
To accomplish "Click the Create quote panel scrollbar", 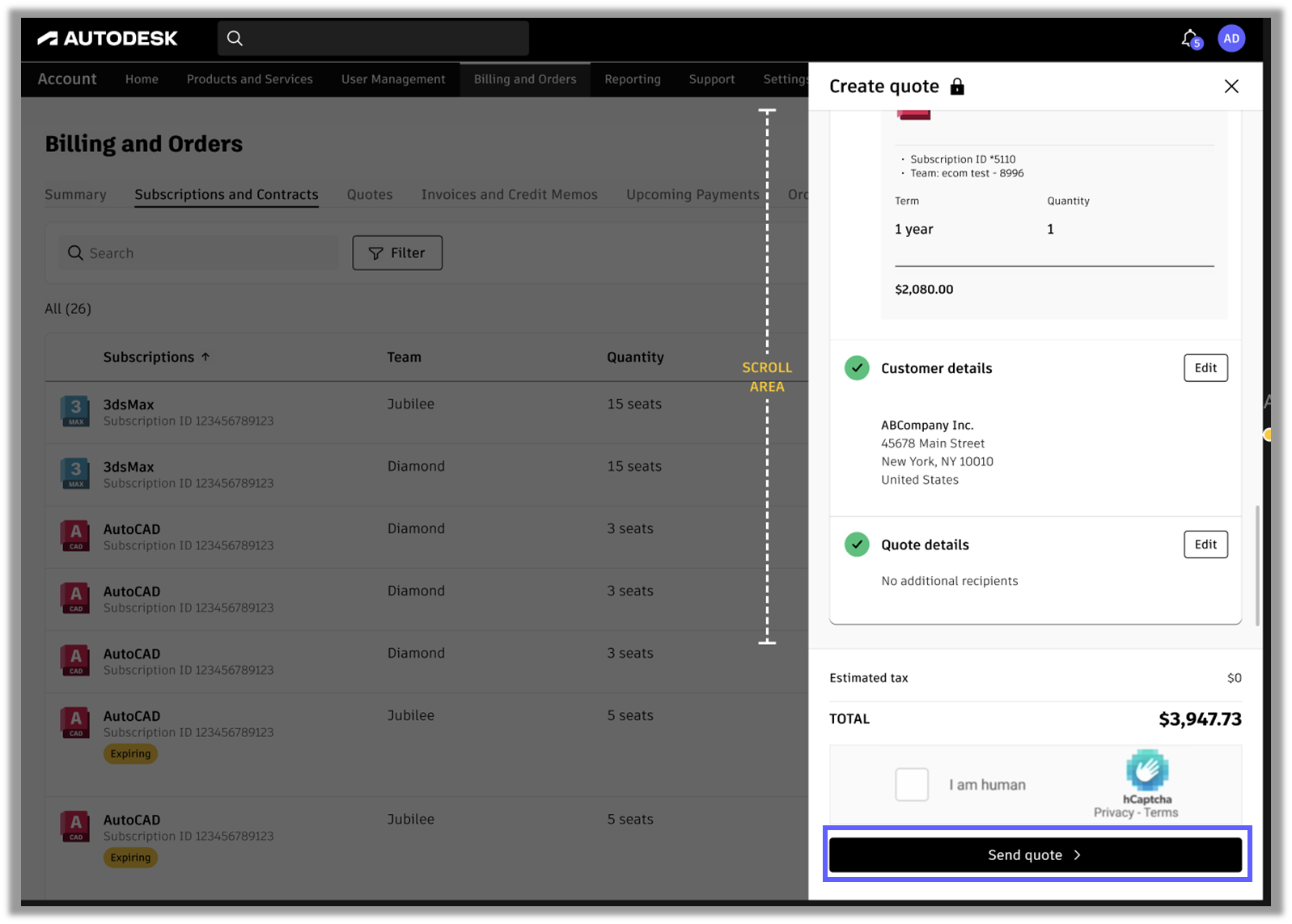I will coord(1257,565).
